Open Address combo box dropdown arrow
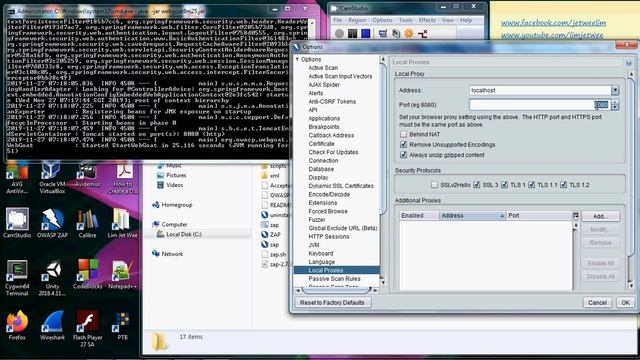 click(615, 90)
